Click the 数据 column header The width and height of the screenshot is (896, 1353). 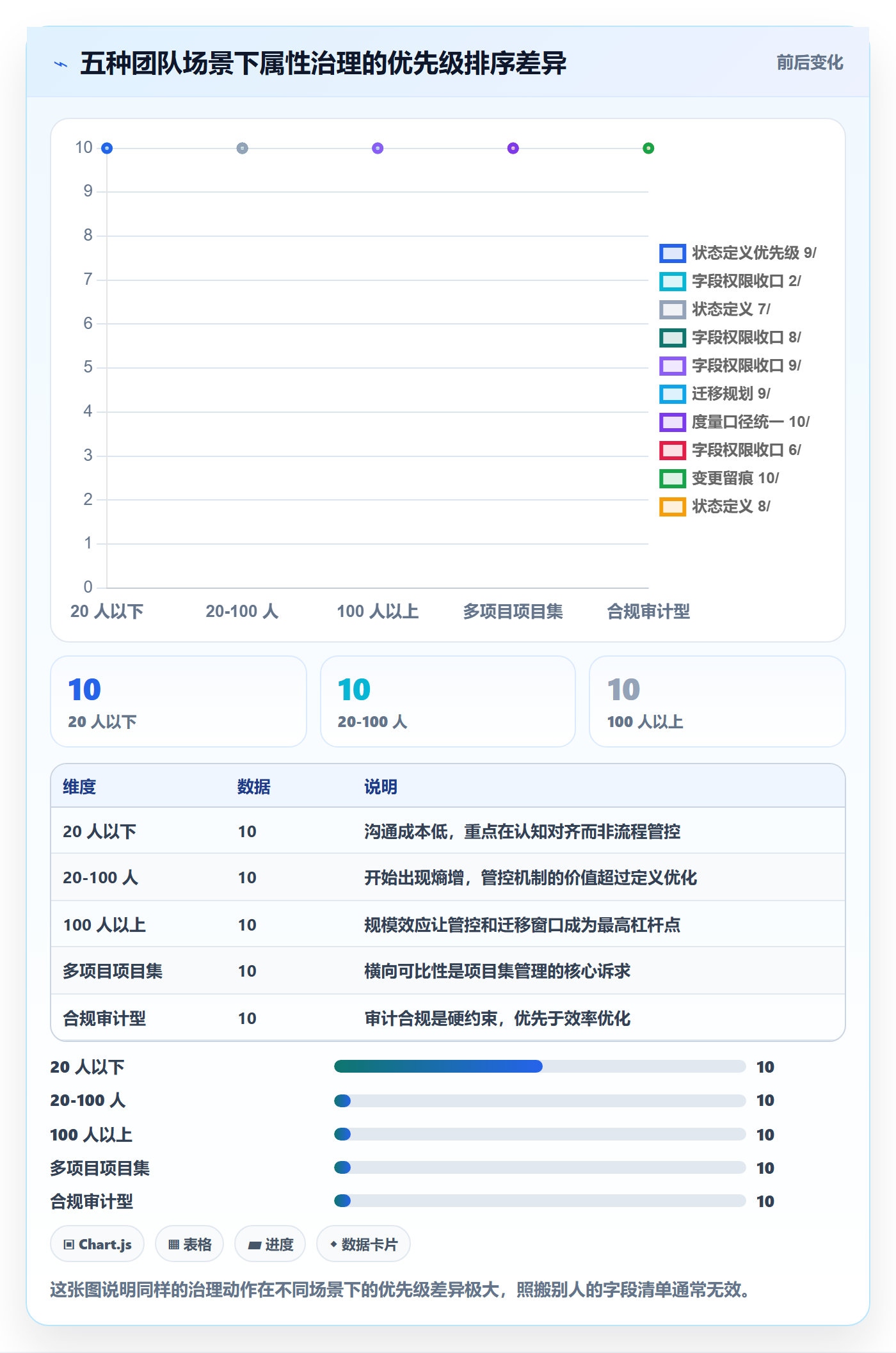254,787
